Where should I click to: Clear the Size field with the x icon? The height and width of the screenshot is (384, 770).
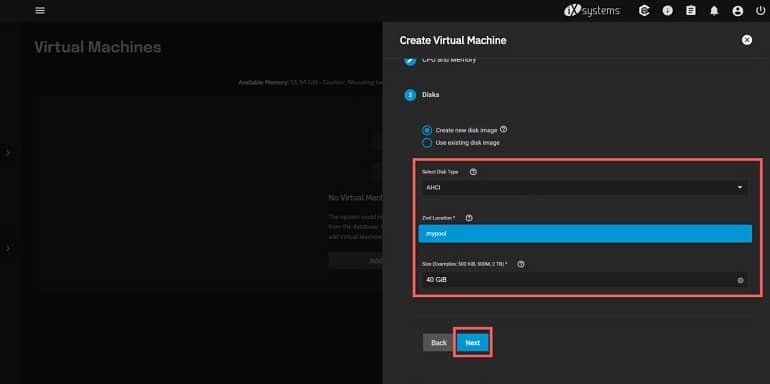pyautogui.click(x=740, y=280)
